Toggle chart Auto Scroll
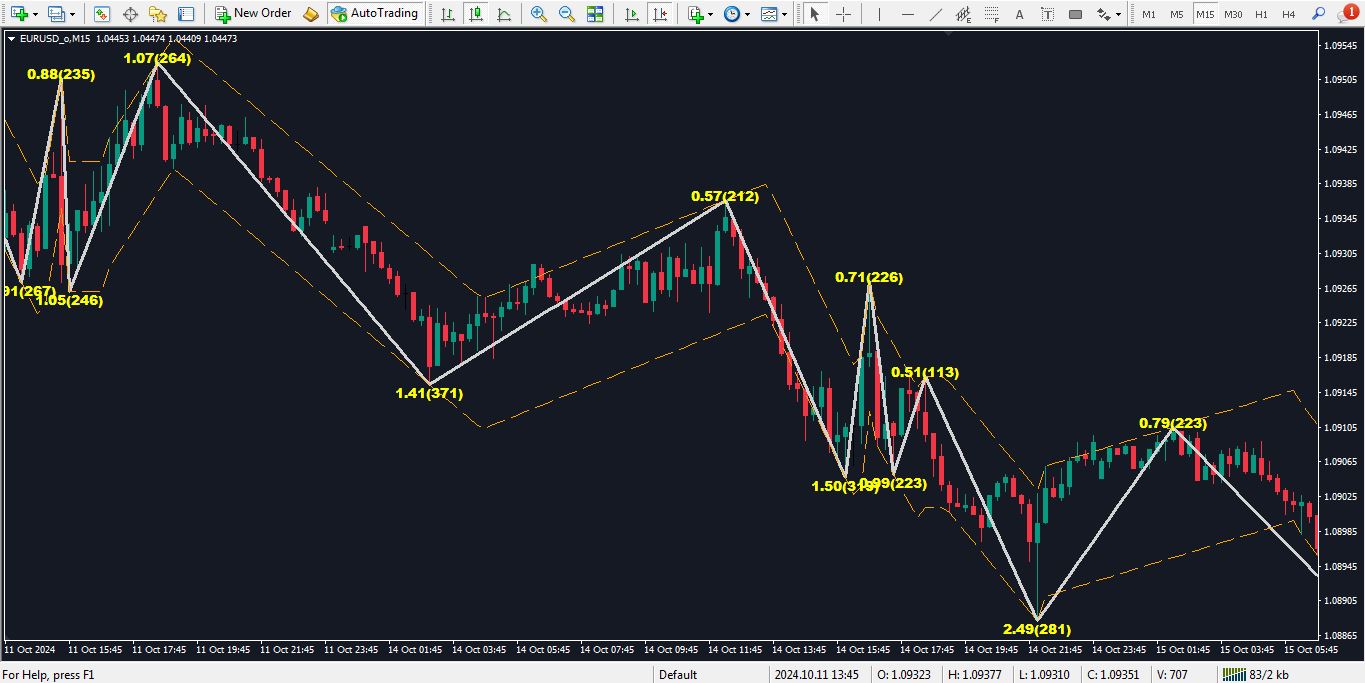 pos(631,14)
